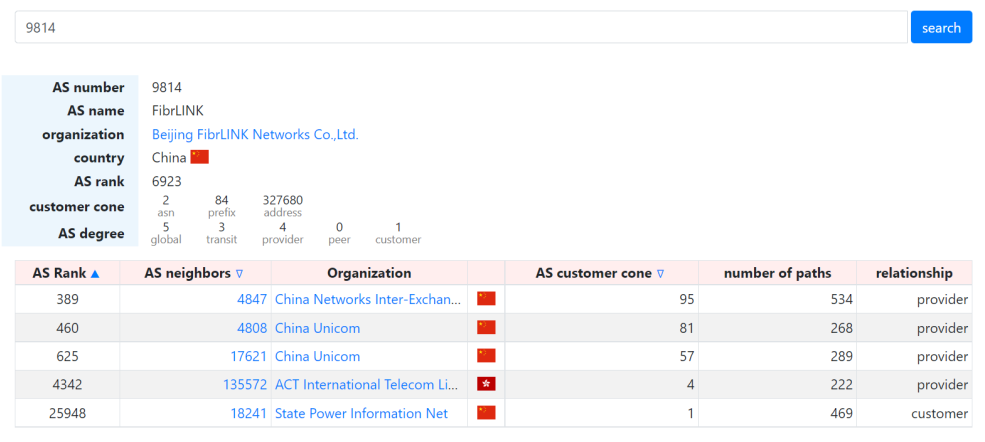This screenshot has width=985, height=442.
Task: Click the blue search button
Action: pyautogui.click(x=941, y=28)
